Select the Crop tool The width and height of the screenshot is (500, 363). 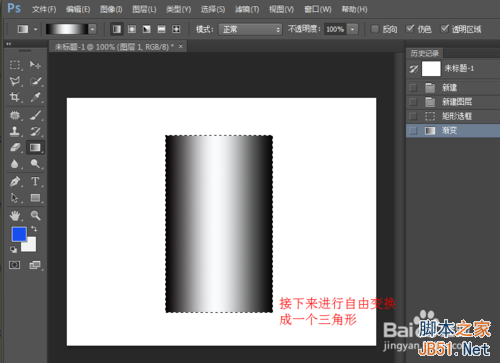pos(15,97)
